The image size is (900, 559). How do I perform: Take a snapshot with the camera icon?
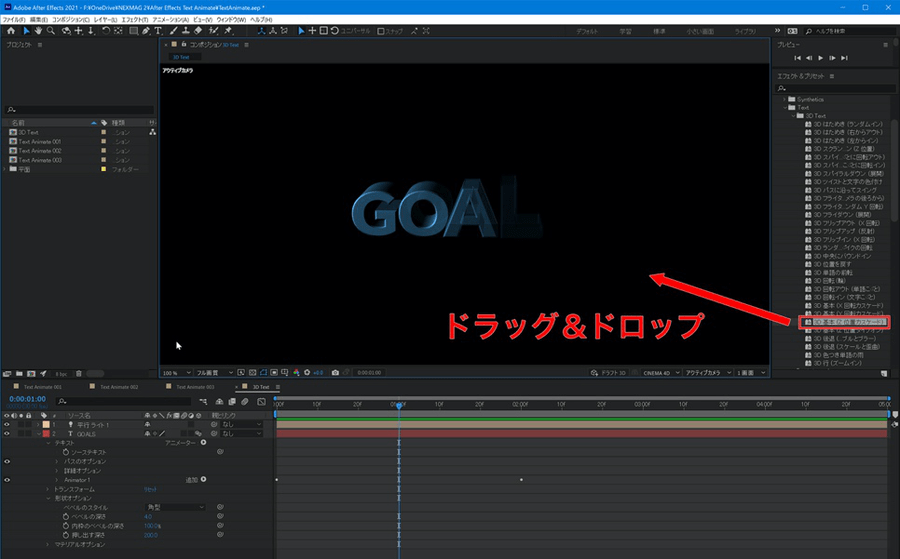point(335,372)
